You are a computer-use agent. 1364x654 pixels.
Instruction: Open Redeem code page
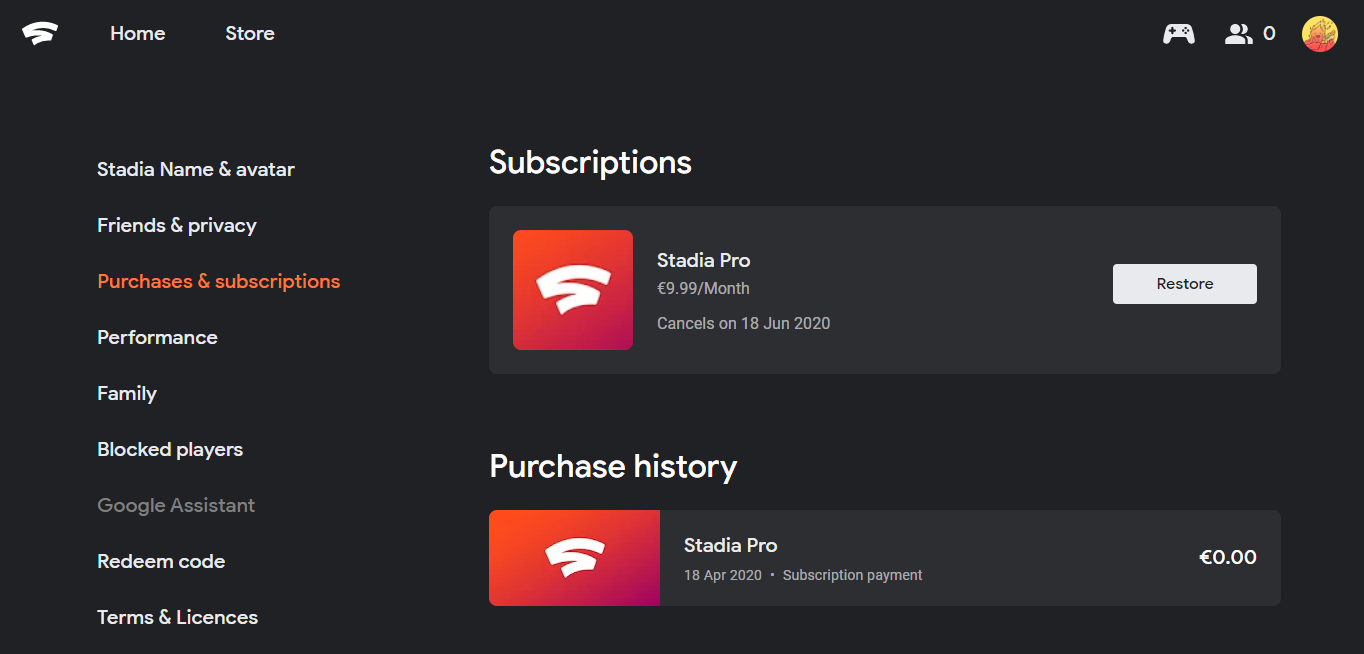161,562
